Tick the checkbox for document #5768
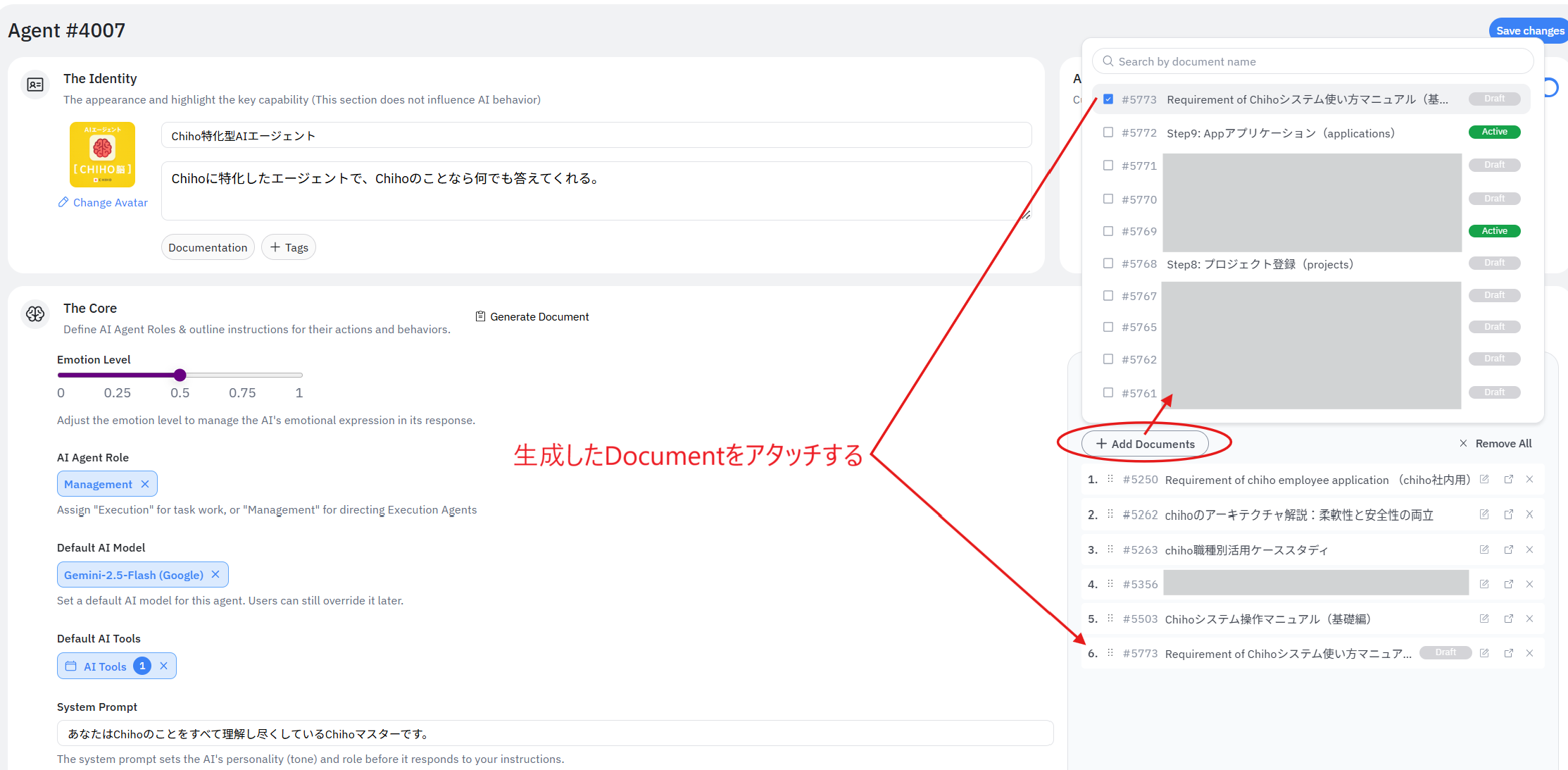Image resolution: width=1568 pixels, height=770 pixels. tap(1108, 263)
